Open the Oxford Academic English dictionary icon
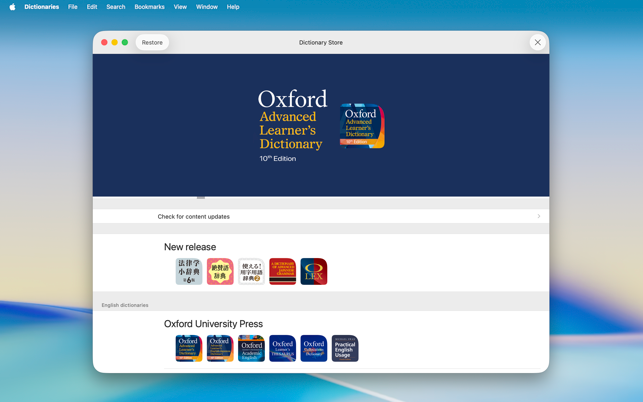Viewport: 643px width, 402px height. click(251, 348)
